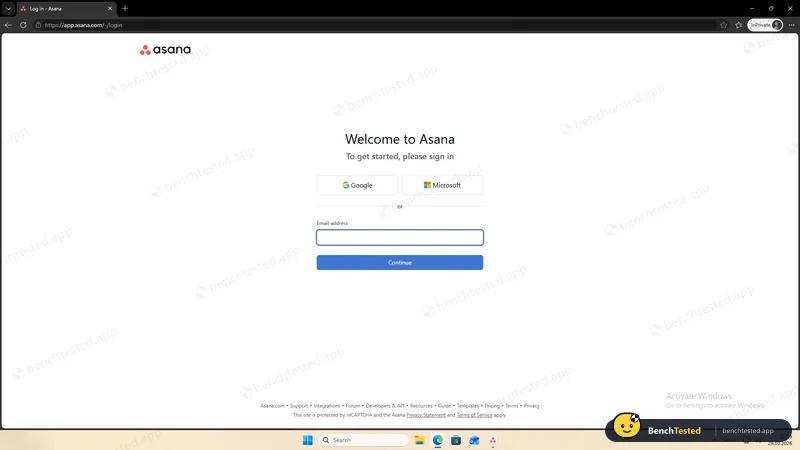Add page to favorites star icon
The height and width of the screenshot is (450, 800).
[723, 25]
